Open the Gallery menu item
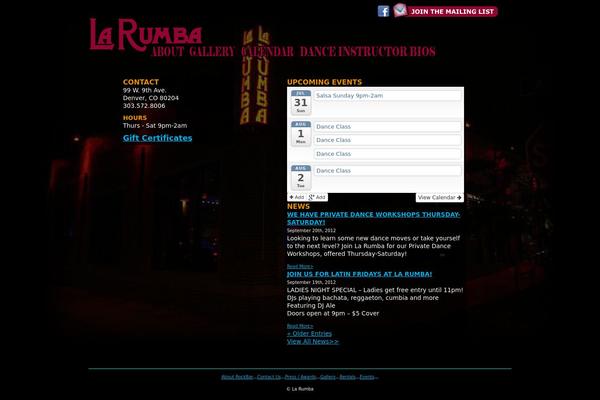600x400 pixels. pos(212,52)
